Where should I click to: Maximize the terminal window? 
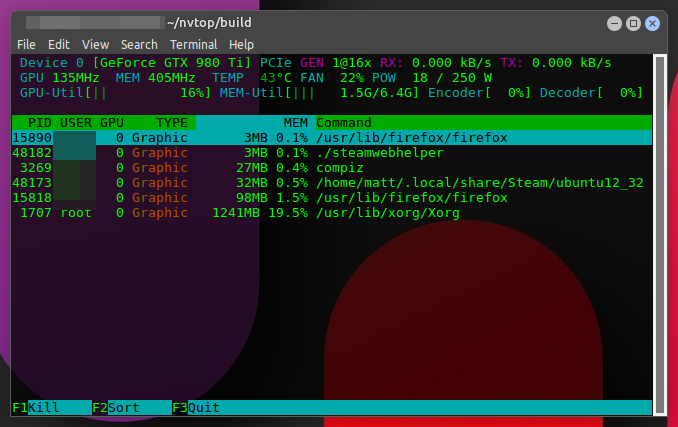tap(633, 22)
